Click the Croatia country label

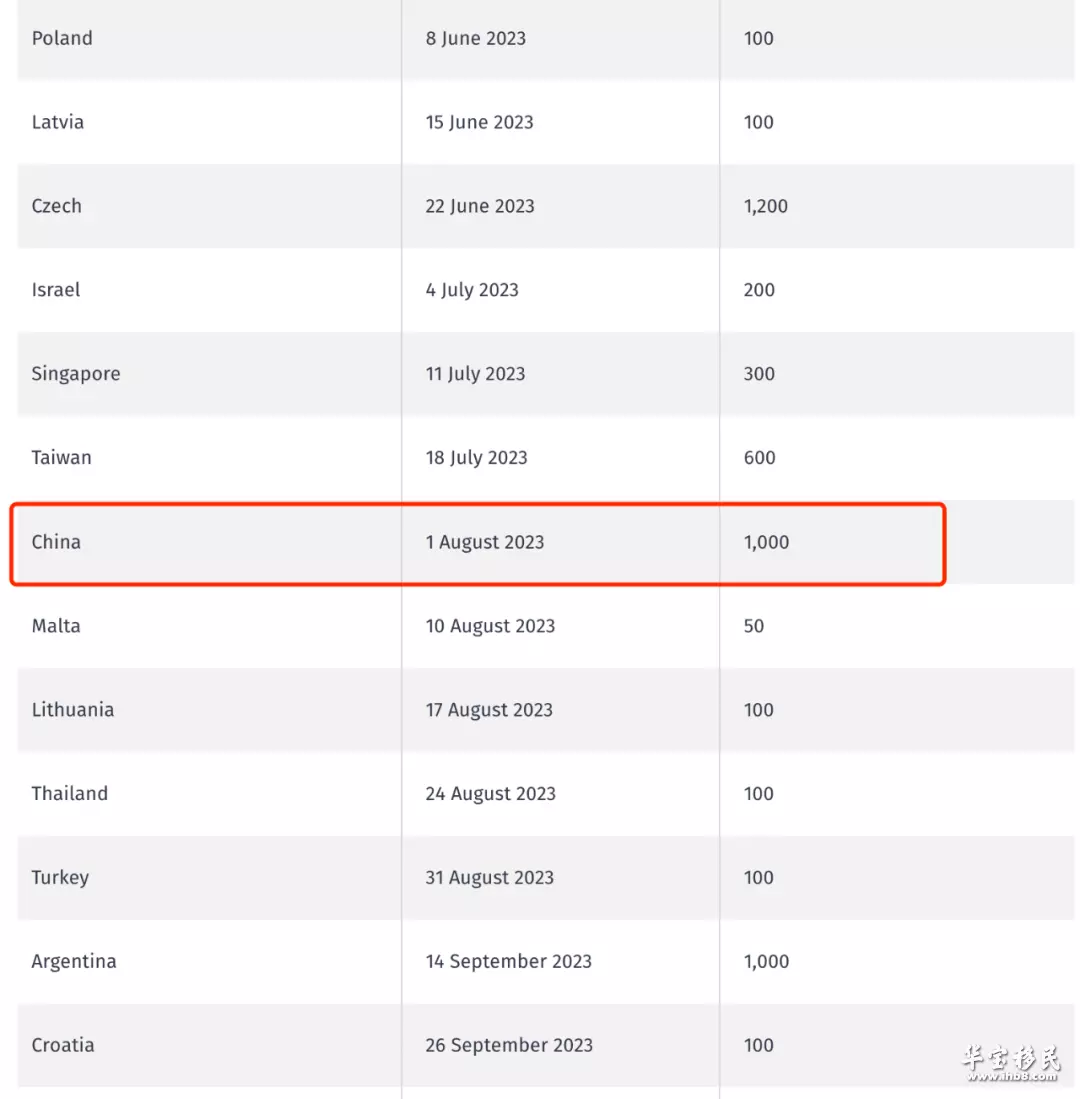click(x=63, y=1045)
